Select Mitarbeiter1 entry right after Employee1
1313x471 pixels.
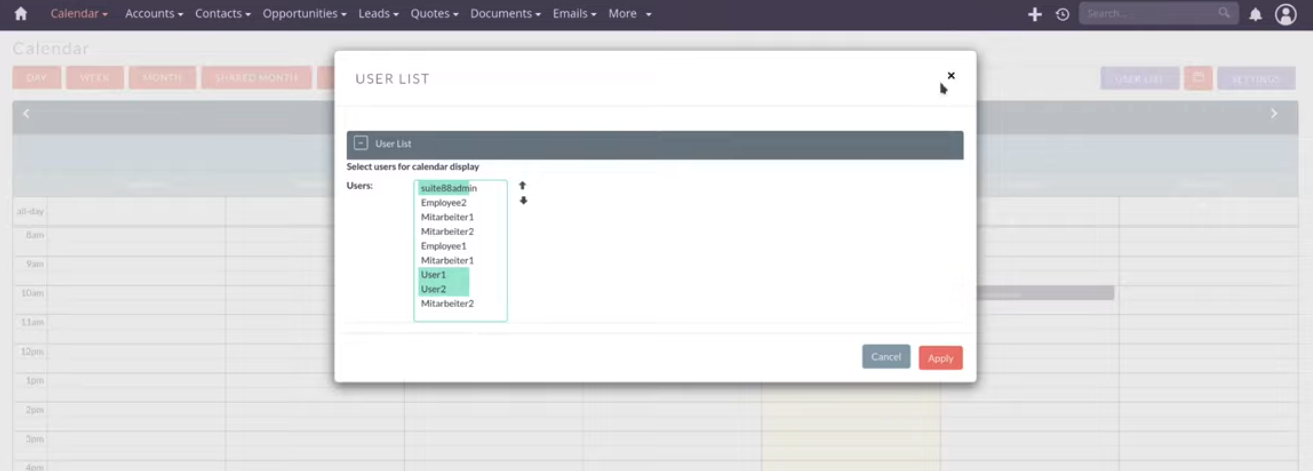447,261
